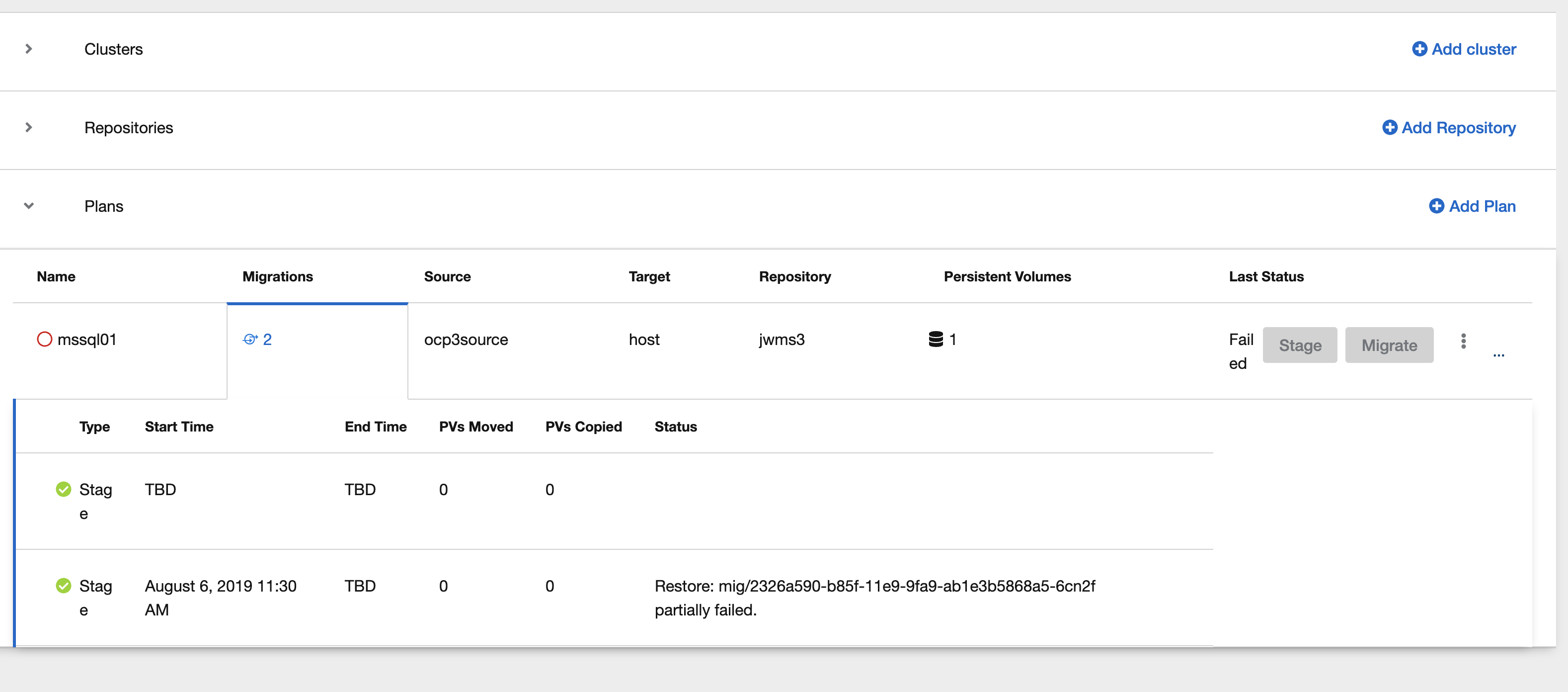Click the blue progress bar under Migrations

tap(316, 302)
